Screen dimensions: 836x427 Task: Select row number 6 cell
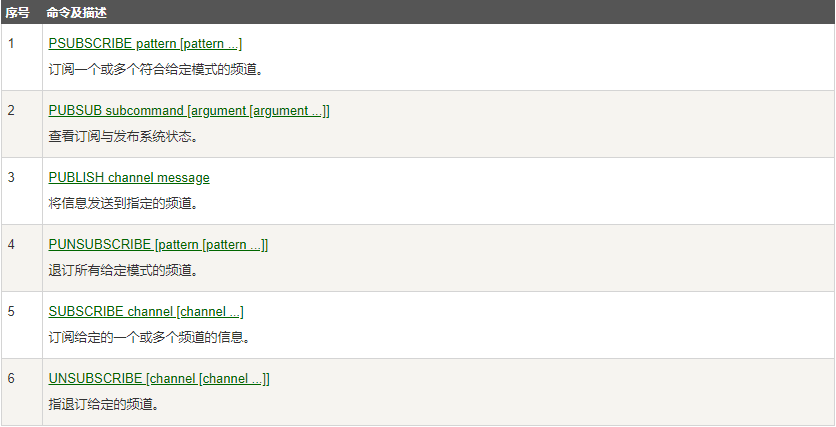click(21, 392)
